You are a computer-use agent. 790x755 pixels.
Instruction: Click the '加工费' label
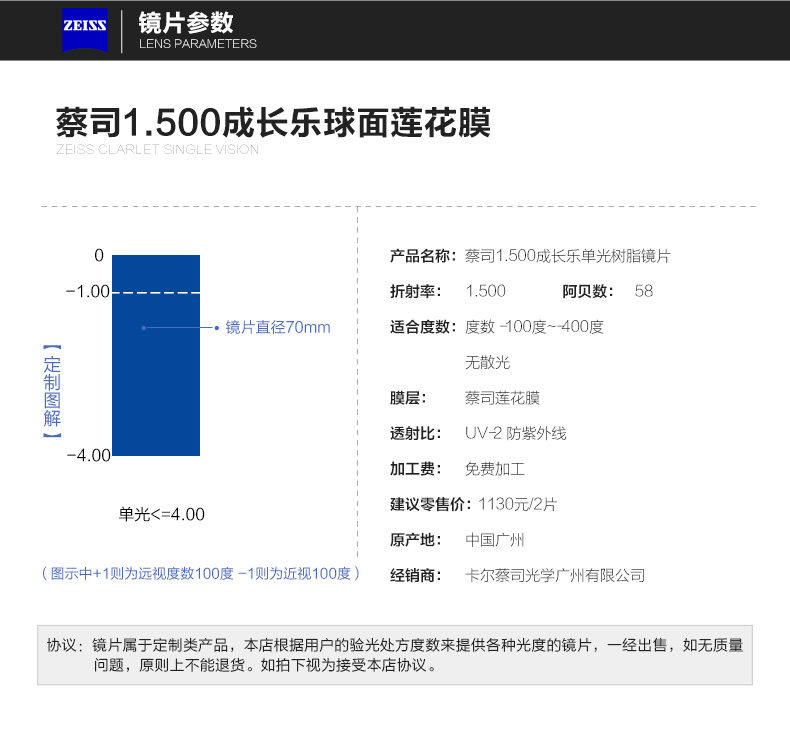coord(415,469)
